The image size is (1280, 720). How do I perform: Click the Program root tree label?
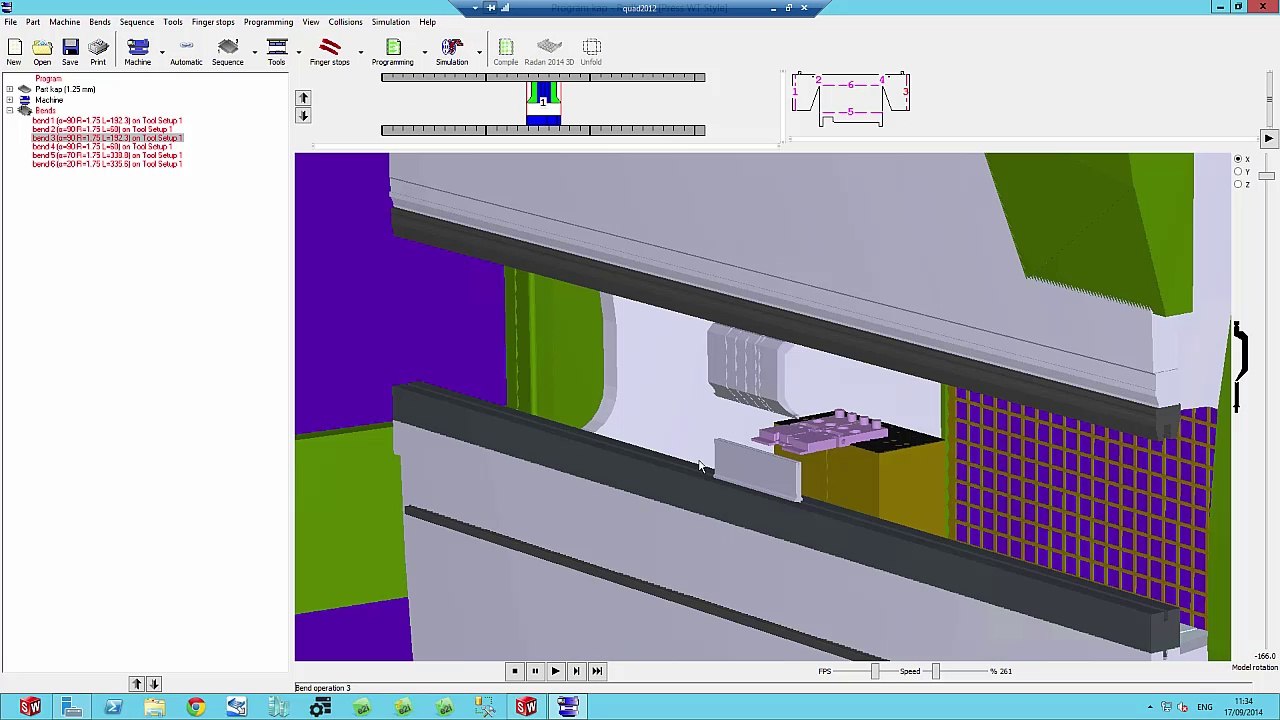point(48,79)
